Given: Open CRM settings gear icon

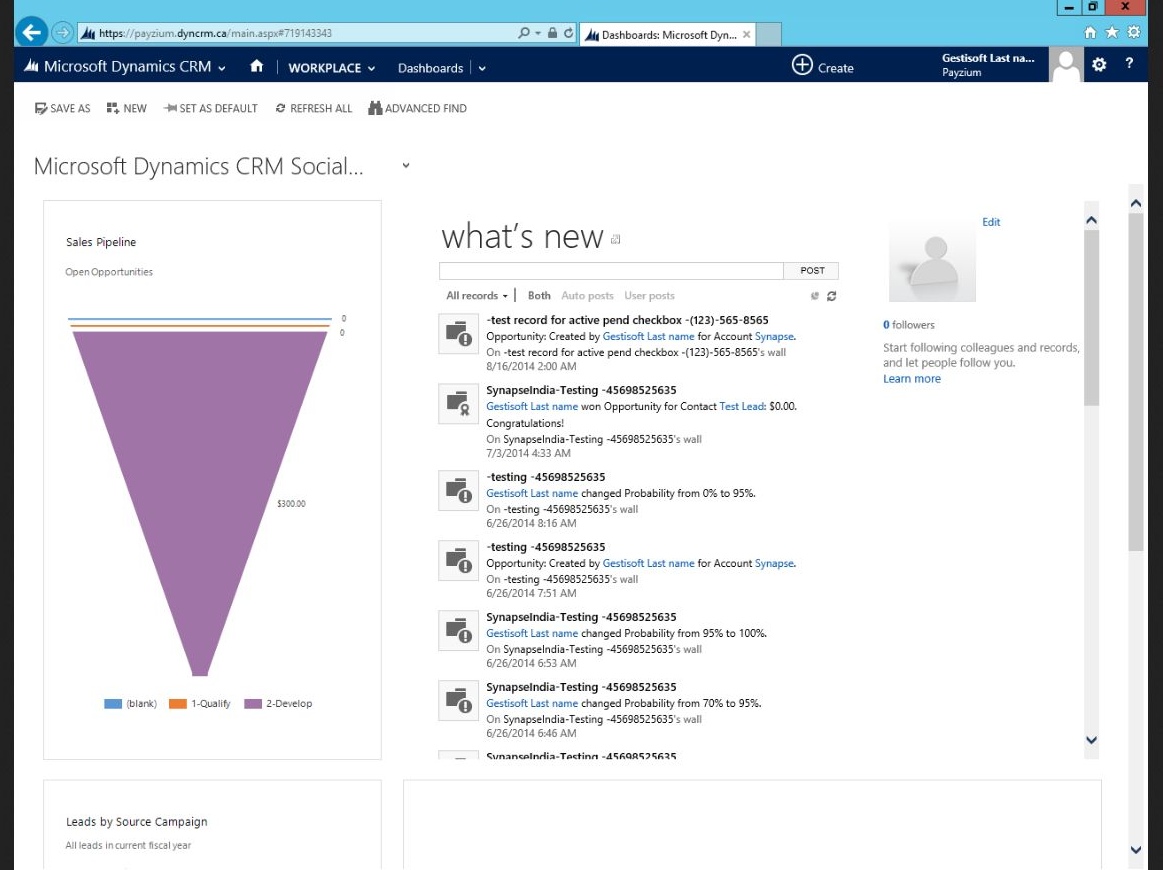Looking at the screenshot, I should [1099, 65].
